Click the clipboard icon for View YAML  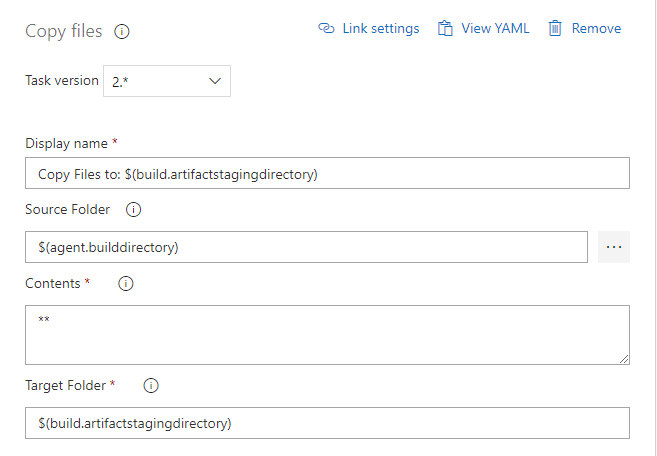[446, 29]
